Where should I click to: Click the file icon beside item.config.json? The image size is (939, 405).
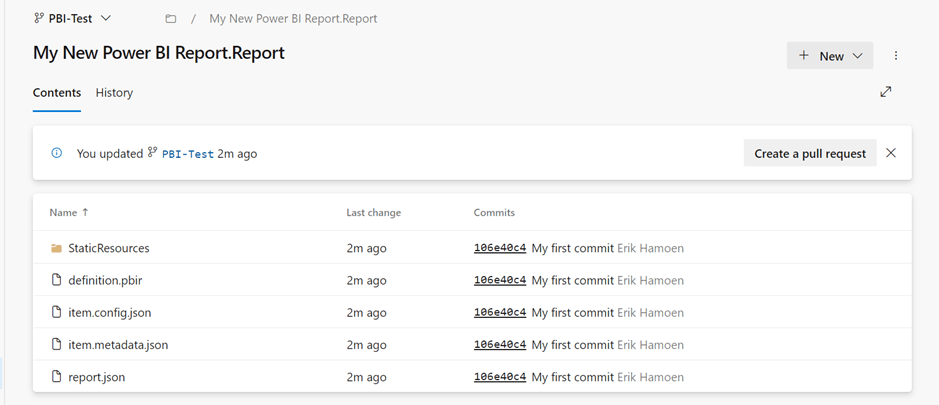pyautogui.click(x=56, y=312)
